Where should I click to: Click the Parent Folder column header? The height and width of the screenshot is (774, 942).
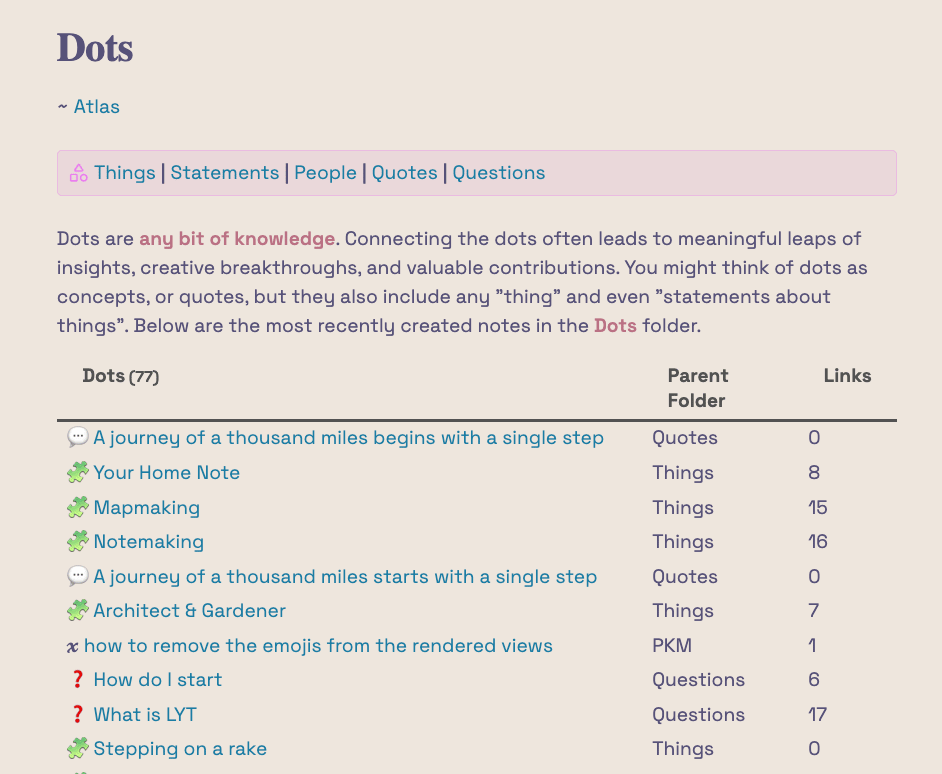coord(698,388)
